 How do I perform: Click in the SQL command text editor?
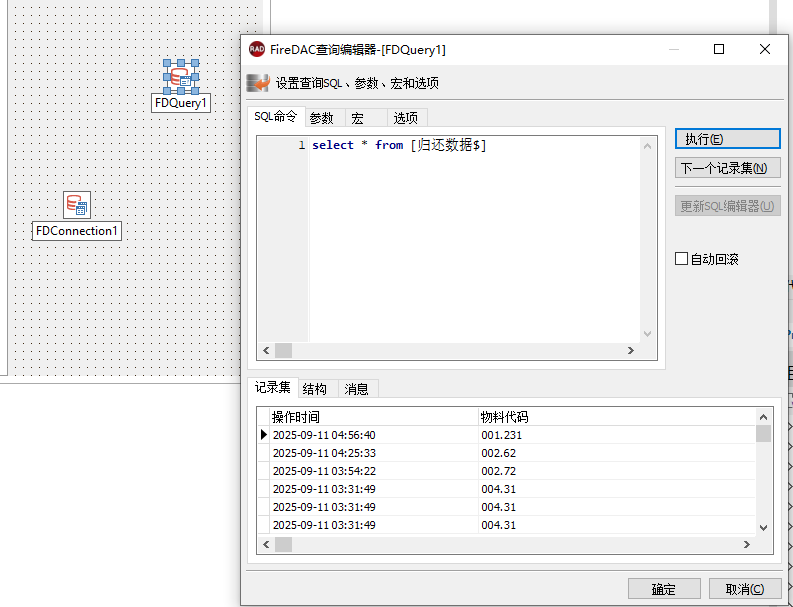(x=474, y=240)
